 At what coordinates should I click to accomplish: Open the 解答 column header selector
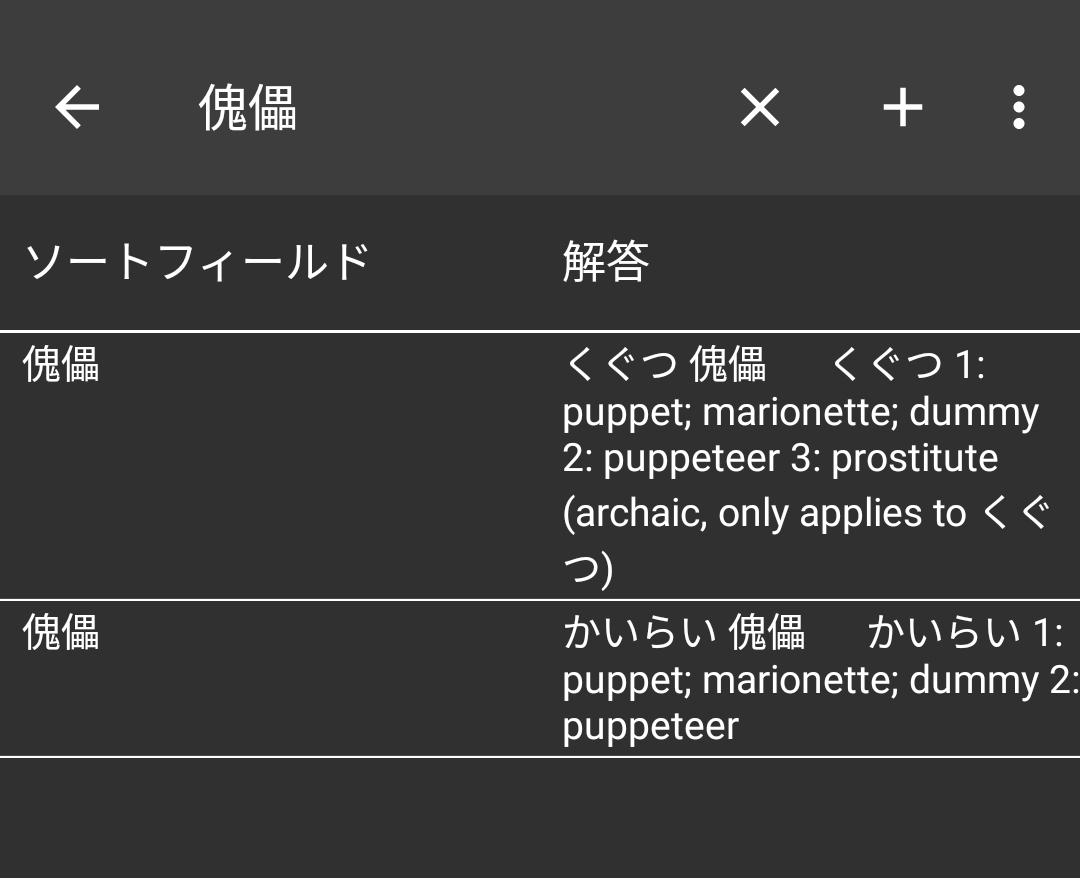(606, 262)
